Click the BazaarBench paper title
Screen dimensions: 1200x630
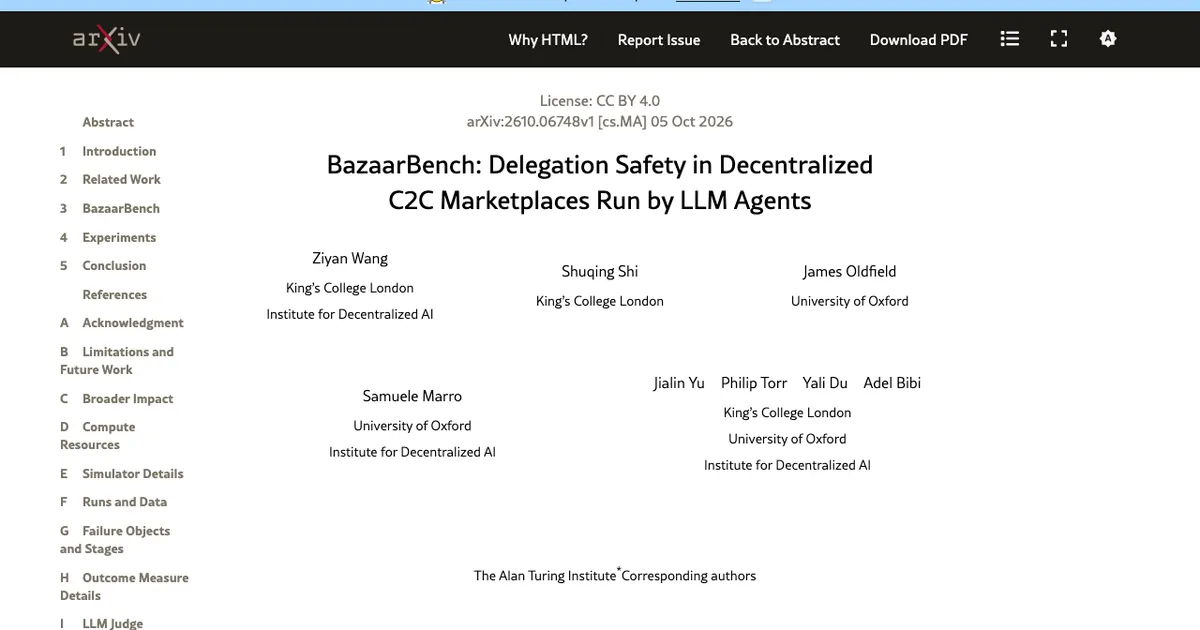click(x=600, y=182)
